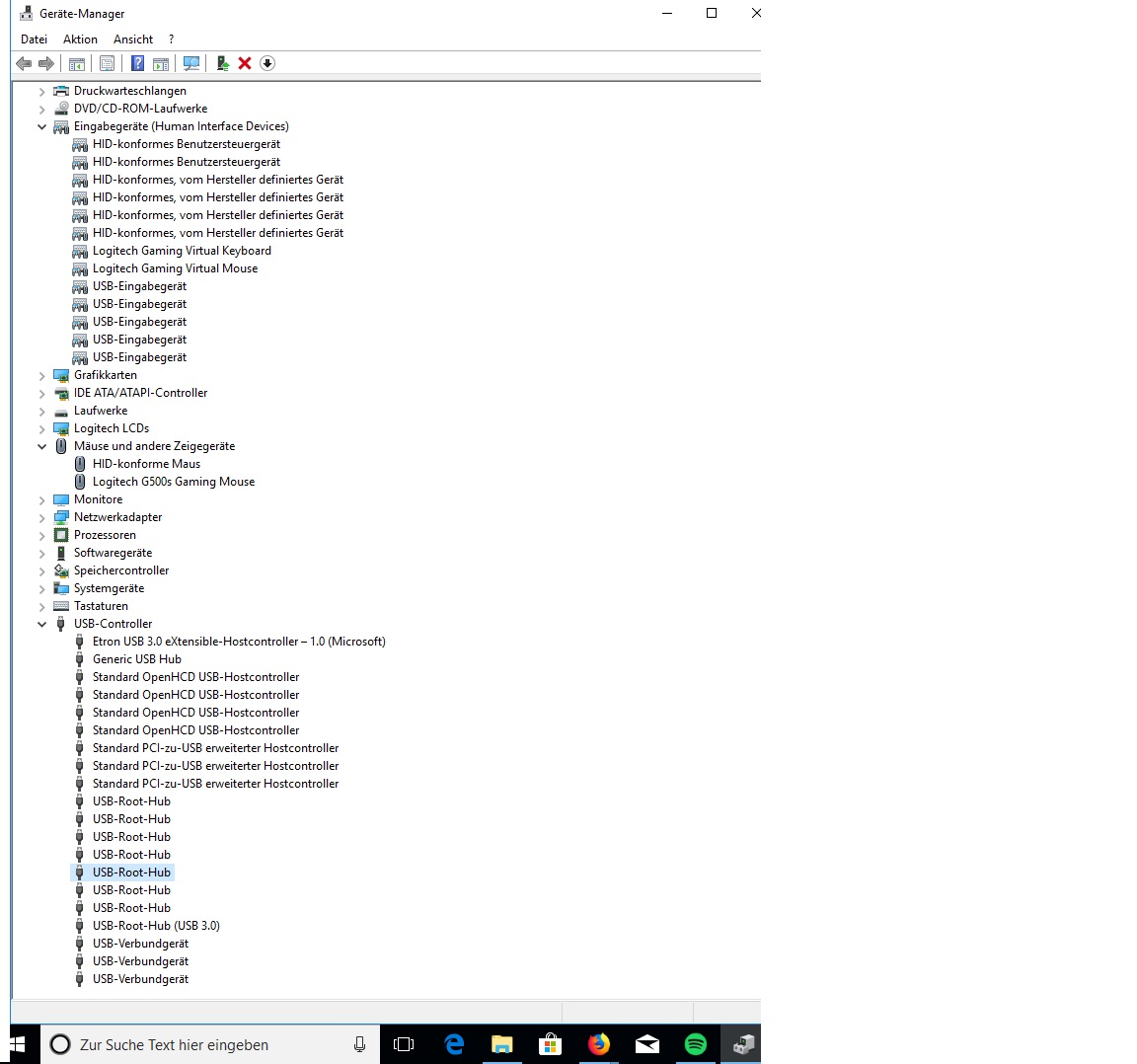Select Generic USB Hub
The width and height of the screenshot is (1137, 1064).
[x=137, y=659]
